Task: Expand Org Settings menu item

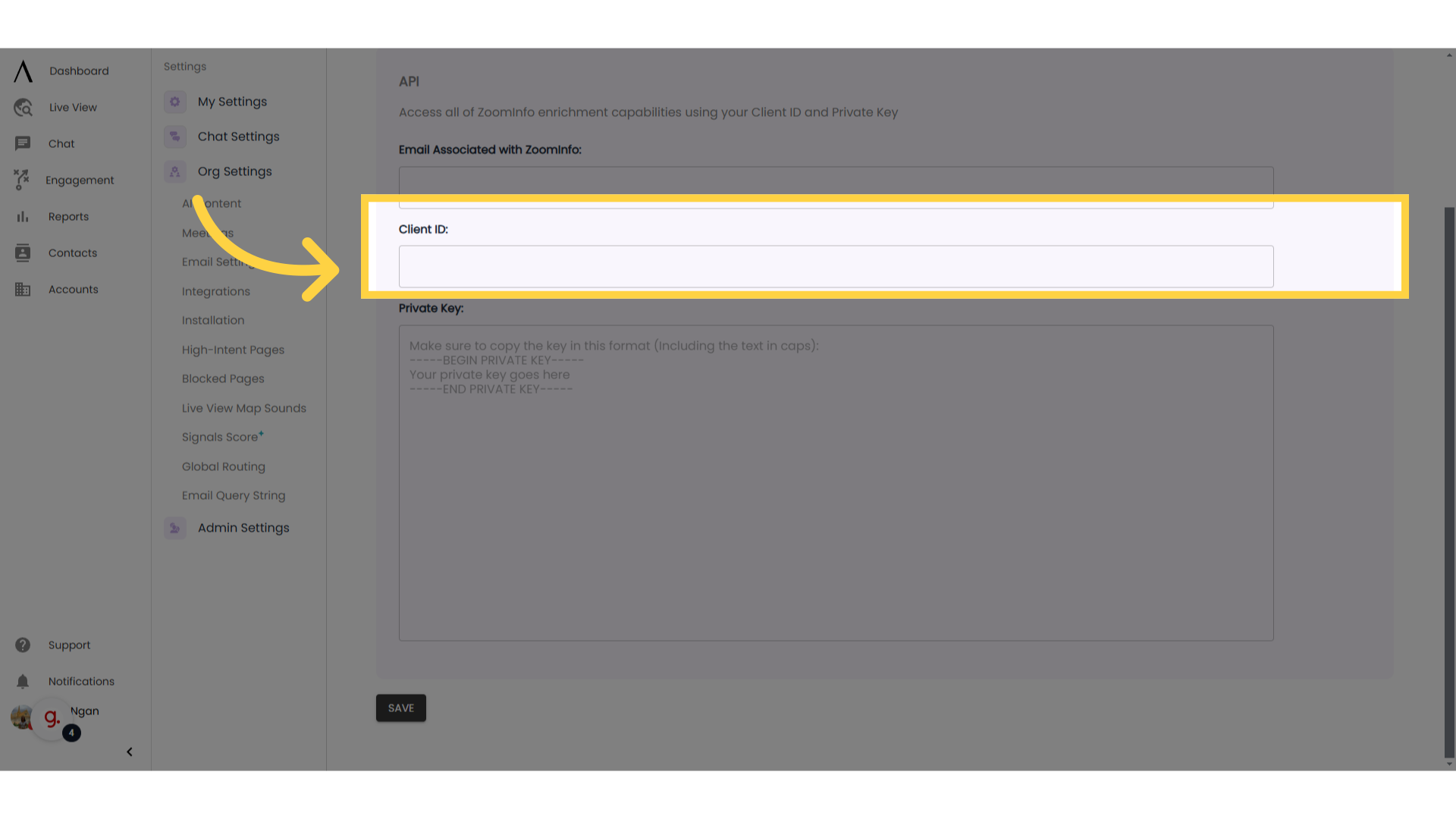Action: 234,171
